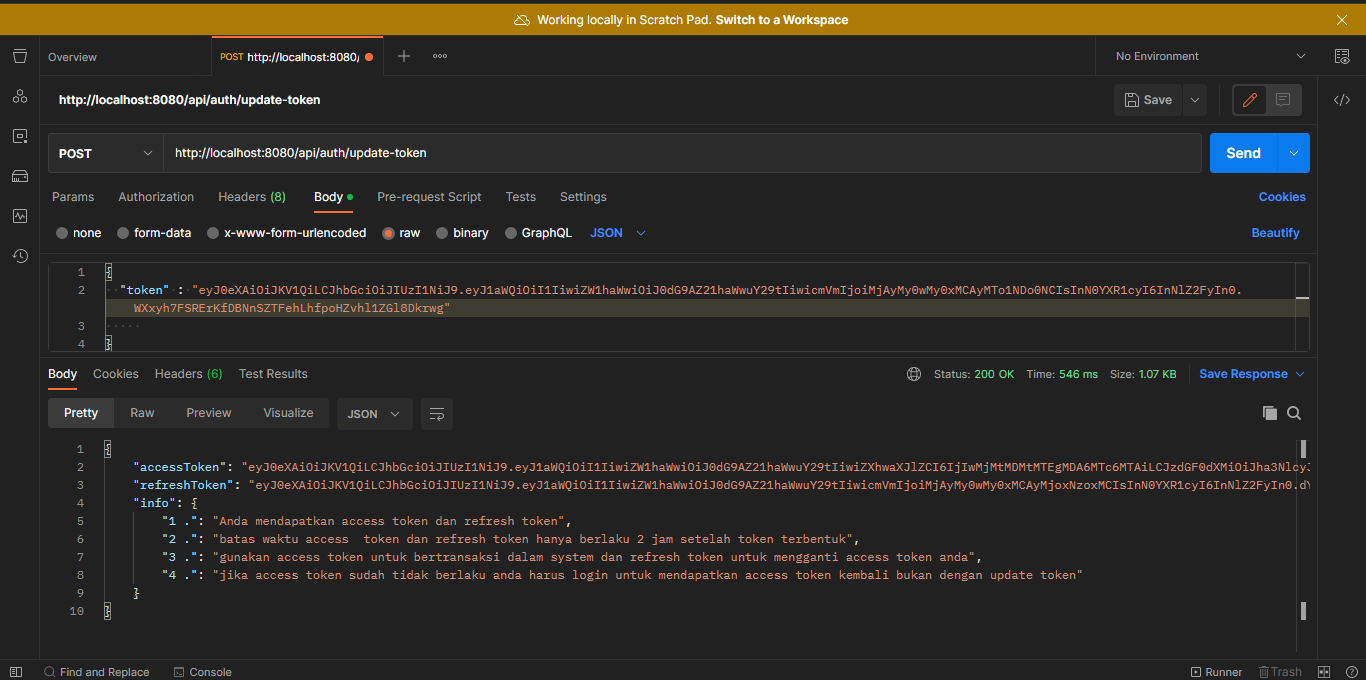Image resolution: width=1366 pixels, height=680 pixels.
Task: Open the POST method dropdown
Action: pyautogui.click(x=105, y=153)
